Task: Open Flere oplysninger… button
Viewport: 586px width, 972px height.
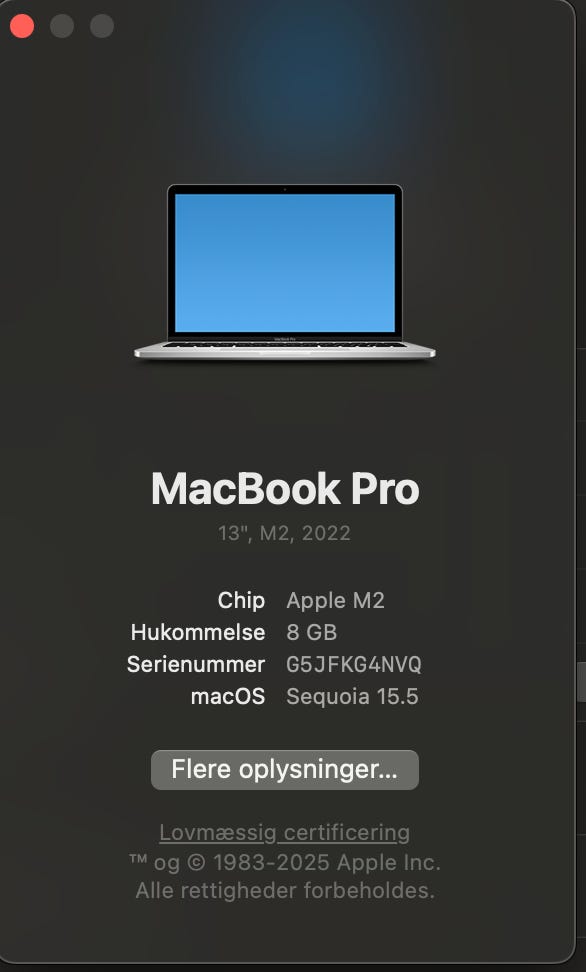Action: (285, 769)
